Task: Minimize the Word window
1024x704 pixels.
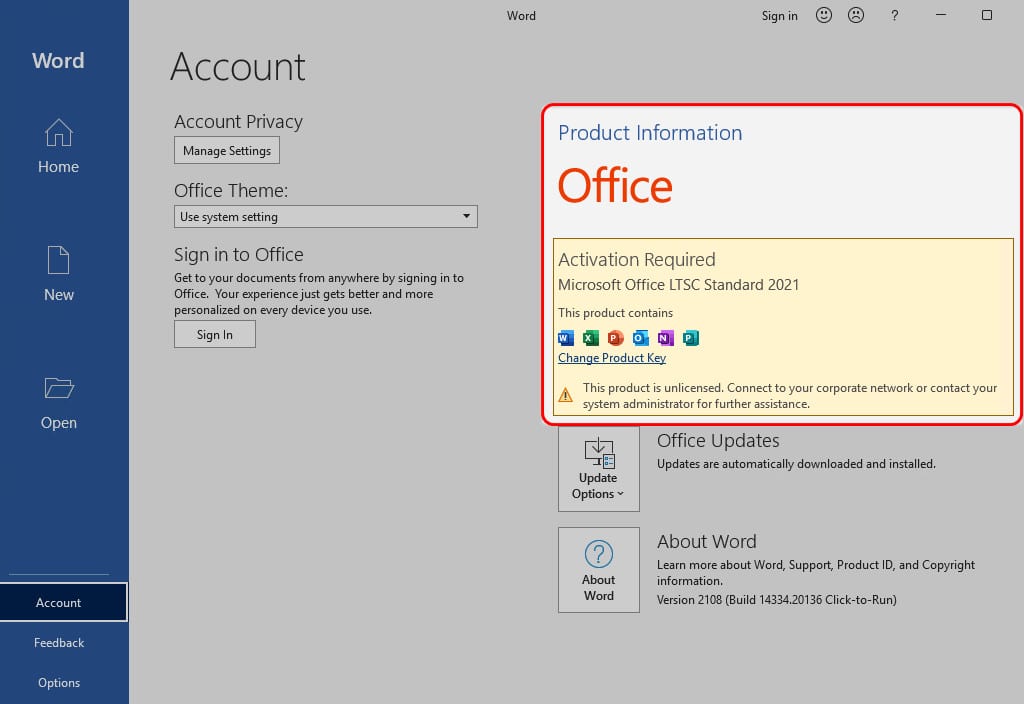Action: 941,15
